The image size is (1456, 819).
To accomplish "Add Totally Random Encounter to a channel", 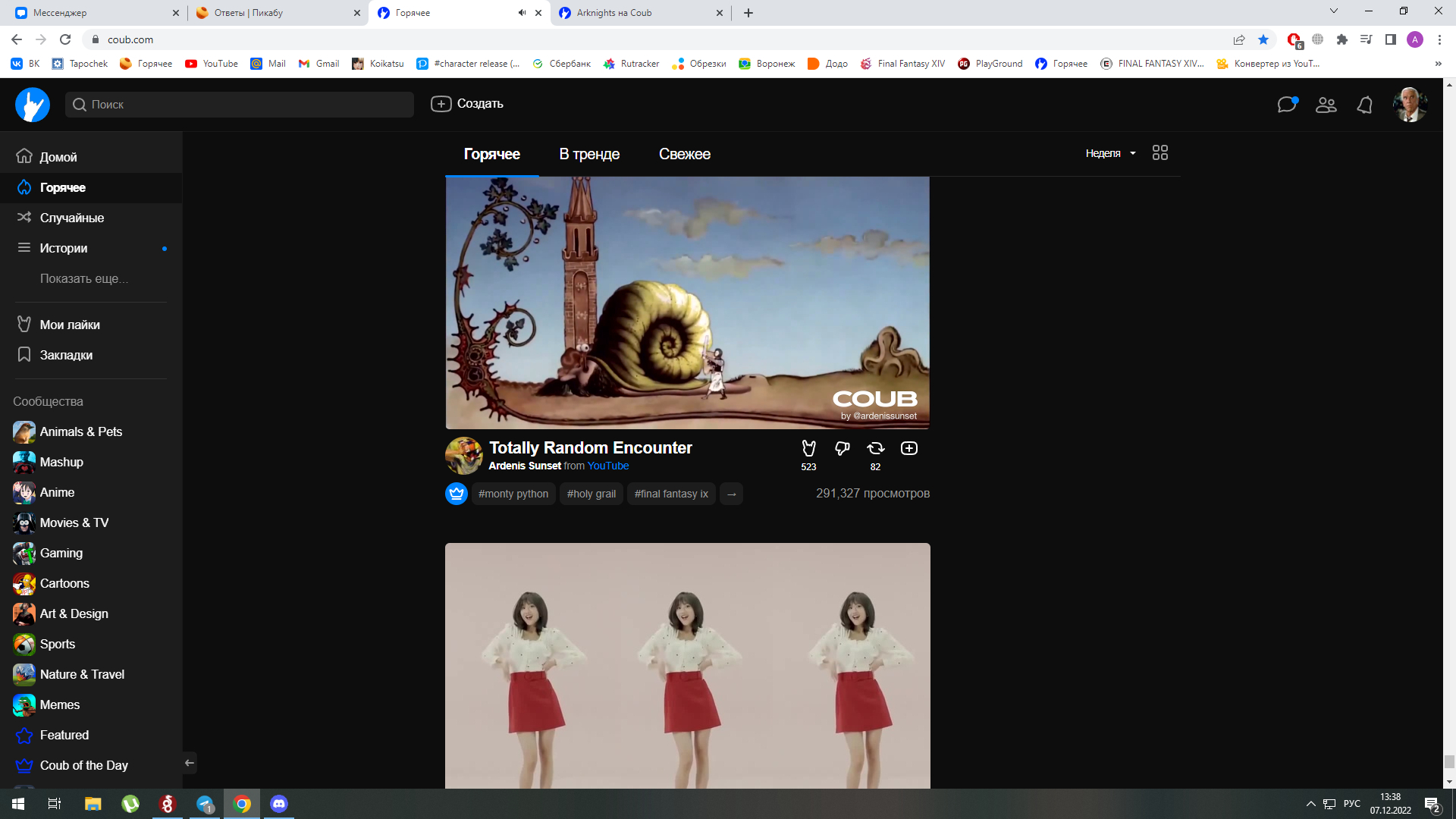I will click(x=909, y=448).
